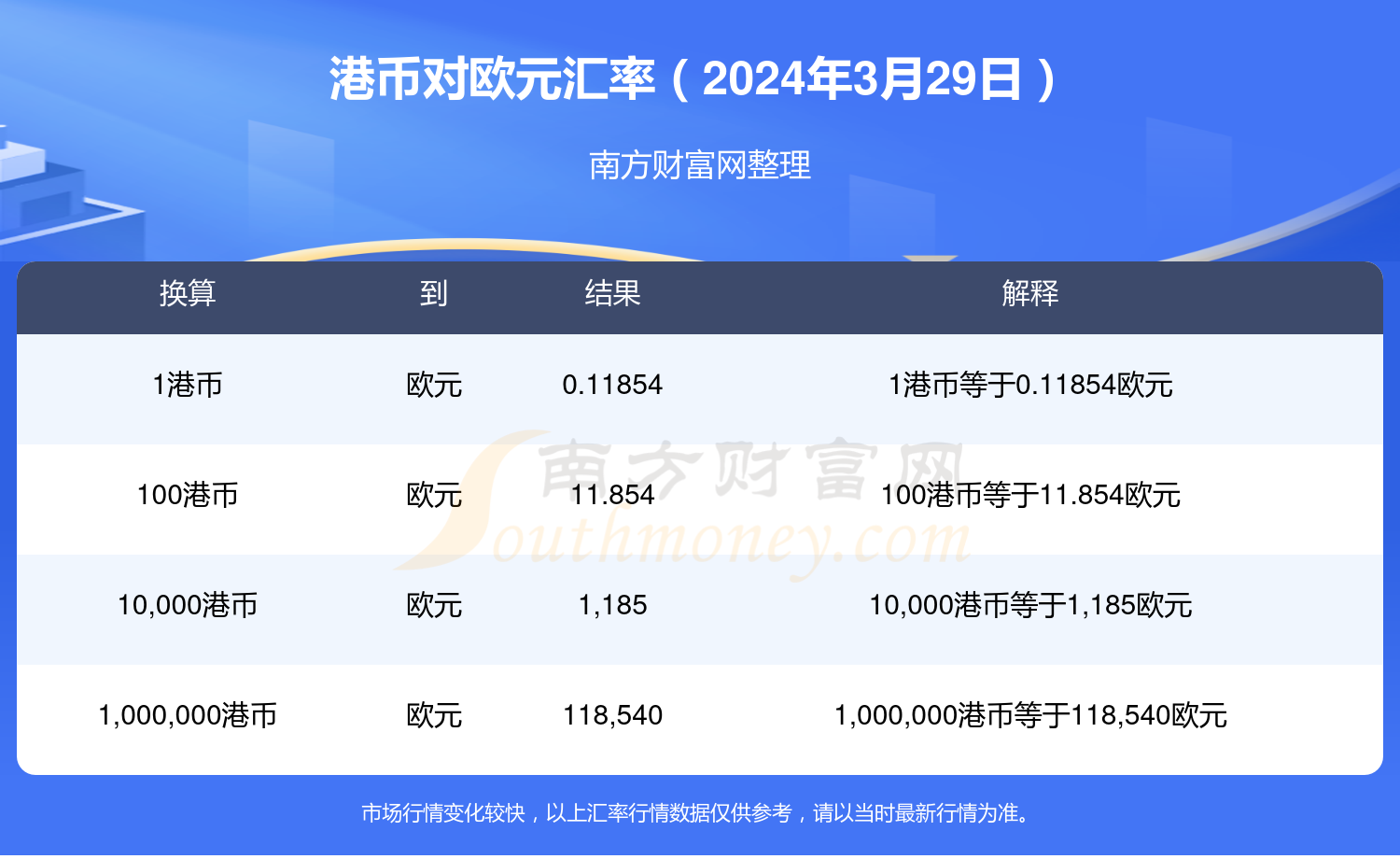Select 欧元 in the 1港币 row
Viewport: 1400px width, 859px height.
point(434,385)
